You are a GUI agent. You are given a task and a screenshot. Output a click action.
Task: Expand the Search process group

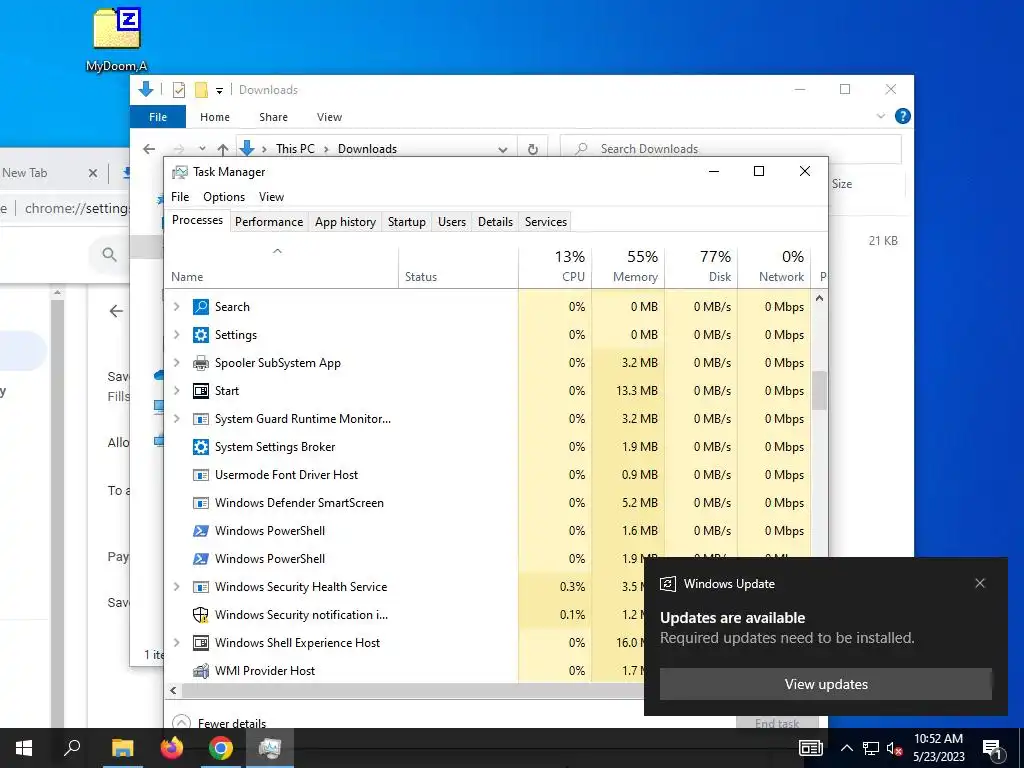click(176, 306)
